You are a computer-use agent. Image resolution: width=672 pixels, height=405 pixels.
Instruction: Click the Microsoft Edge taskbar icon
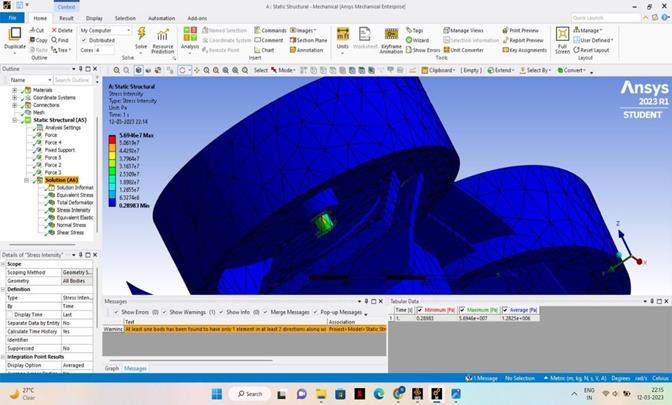coord(379,393)
